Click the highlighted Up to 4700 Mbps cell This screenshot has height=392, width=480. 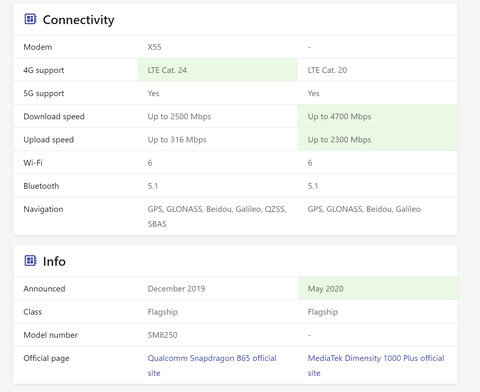pyautogui.click(x=377, y=116)
